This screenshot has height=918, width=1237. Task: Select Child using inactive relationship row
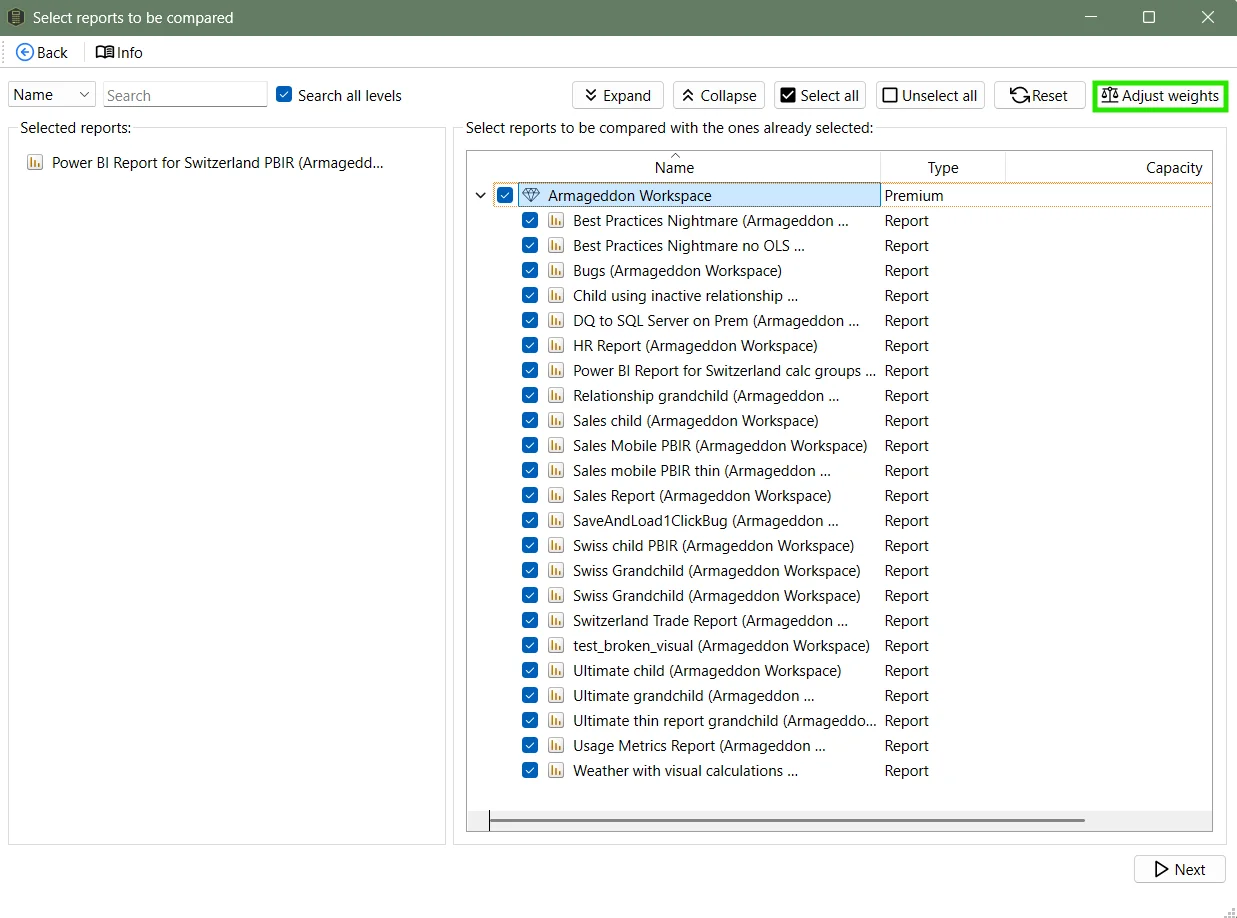[x=685, y=296]
